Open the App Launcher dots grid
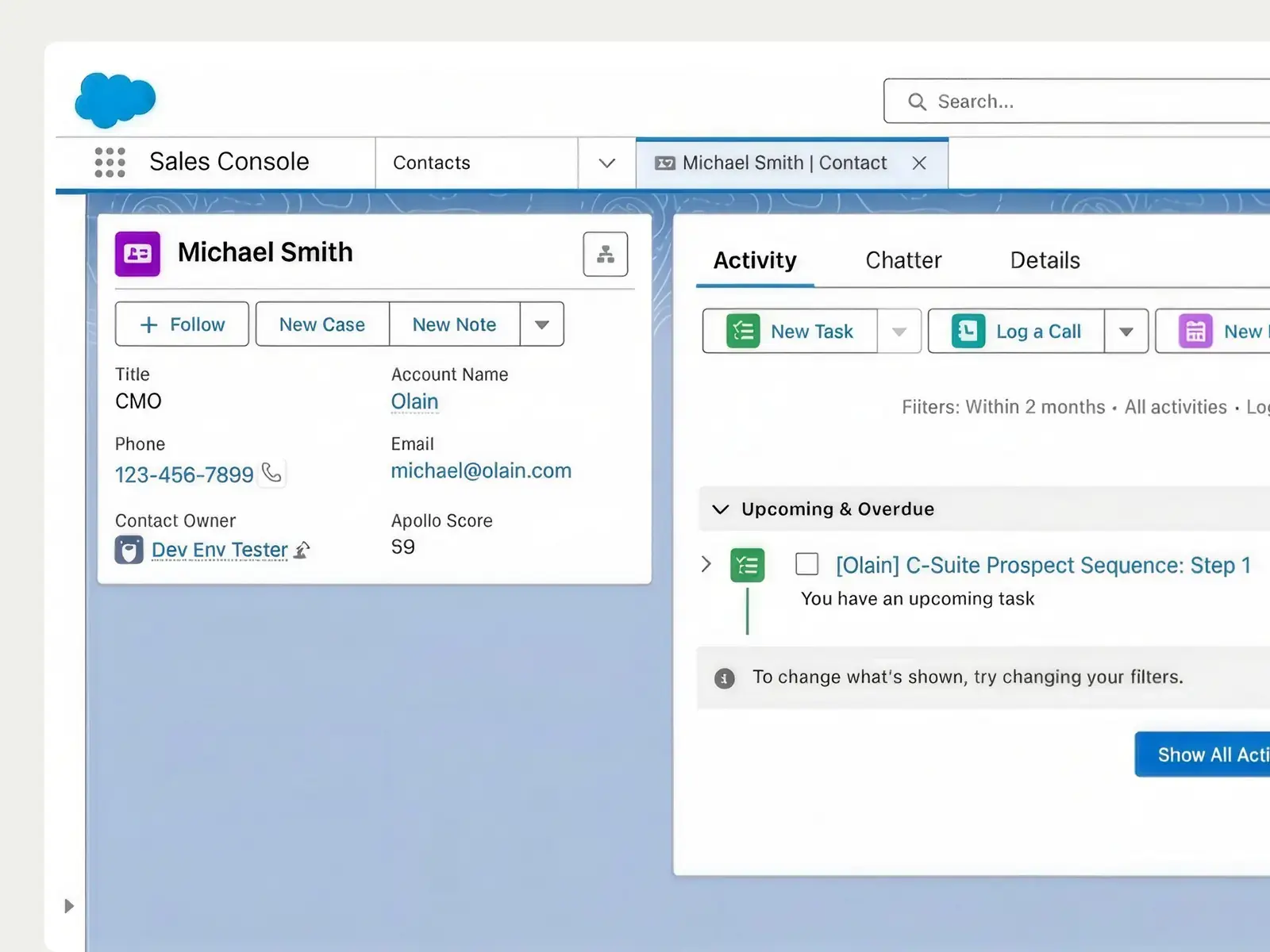 110,162
